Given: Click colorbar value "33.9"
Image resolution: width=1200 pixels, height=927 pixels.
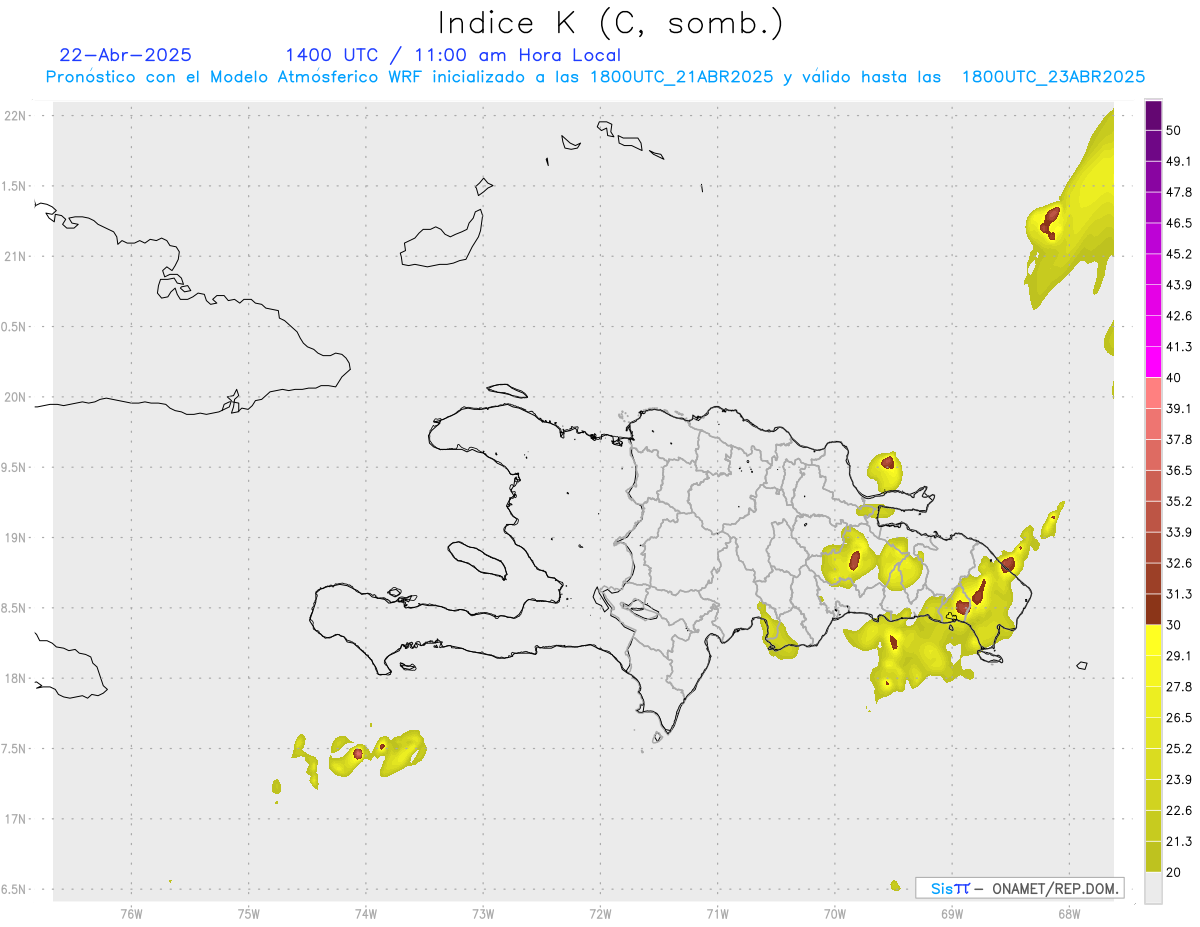Looking at the screenshot, I should (1179, 532).
